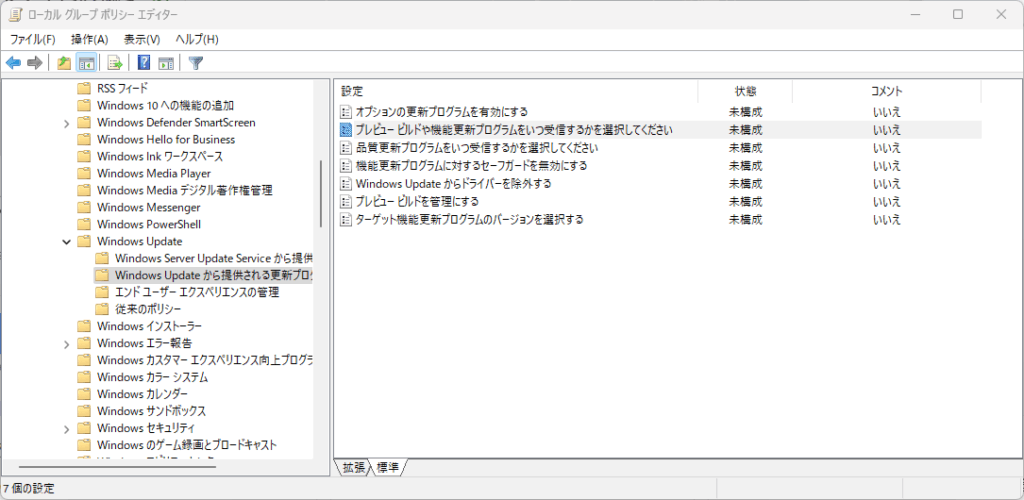This screenshot has width=1024, height=500.
Task: Expand the Windows セキュリティ node
Action: click(x=67, y=429)
